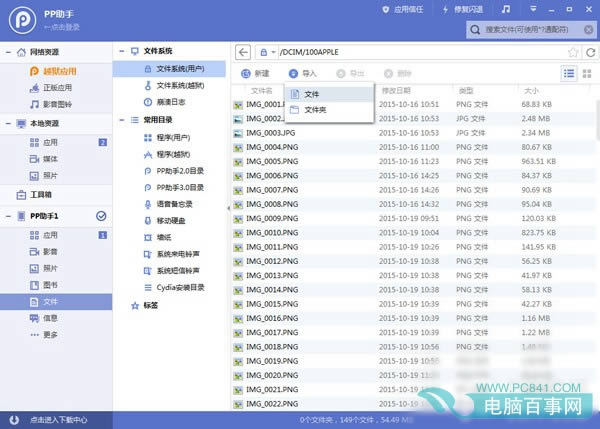This screenshot has width=600, height=429.
Task: Select the 标签 star item
Action: click(144, 305)
